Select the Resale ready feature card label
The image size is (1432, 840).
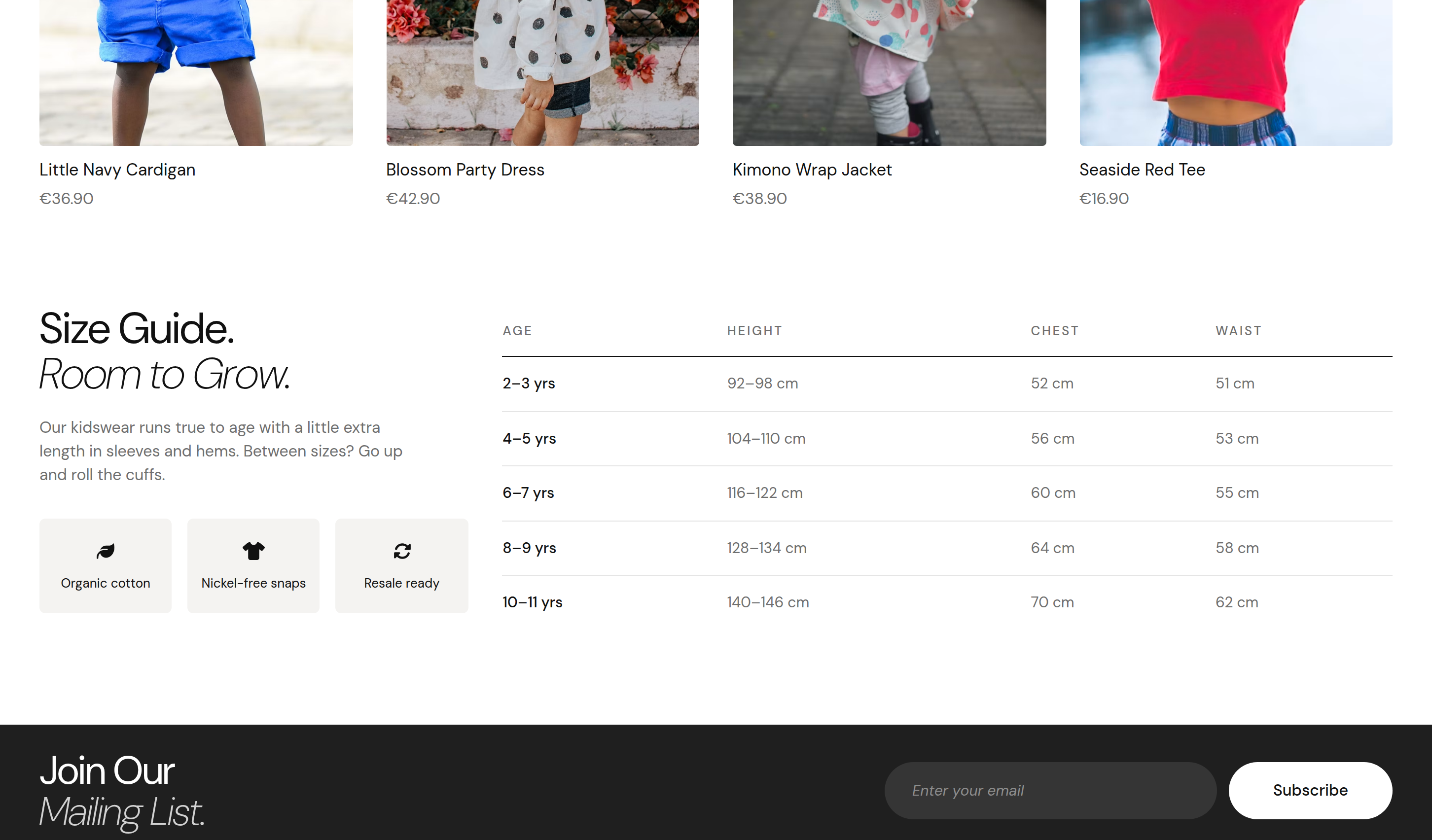tap(402, 583)
